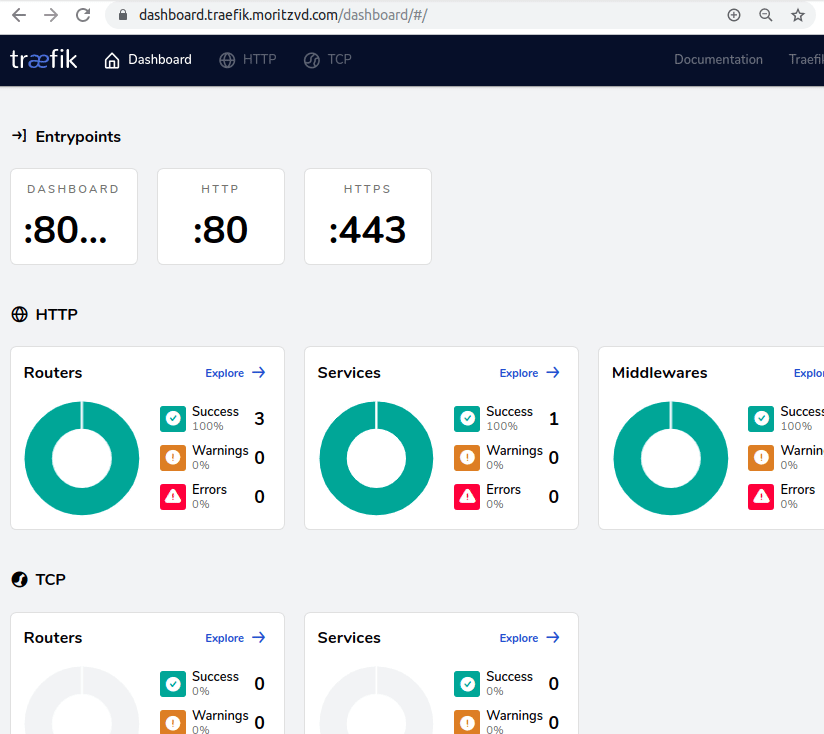Open the Documentation link

[x=718, y=59]
